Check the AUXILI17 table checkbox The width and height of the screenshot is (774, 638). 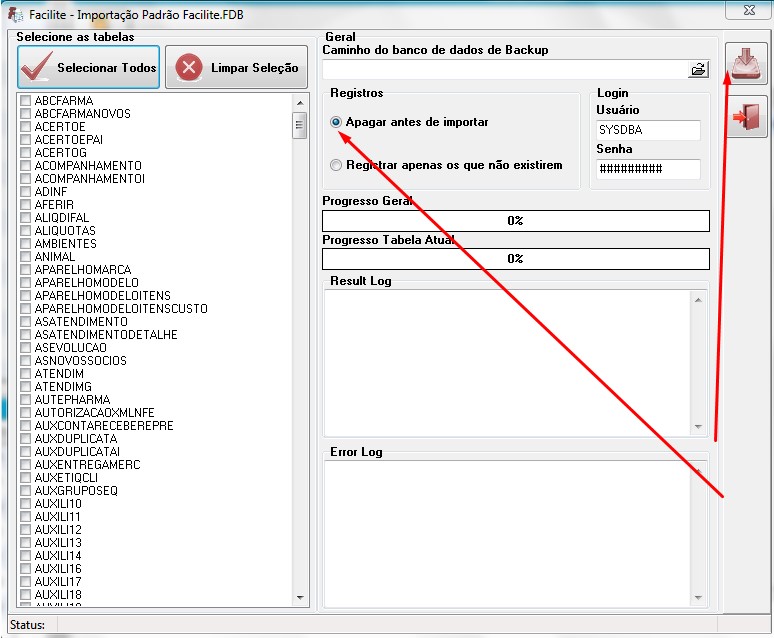pyautogui.click(x=25, y=582)
